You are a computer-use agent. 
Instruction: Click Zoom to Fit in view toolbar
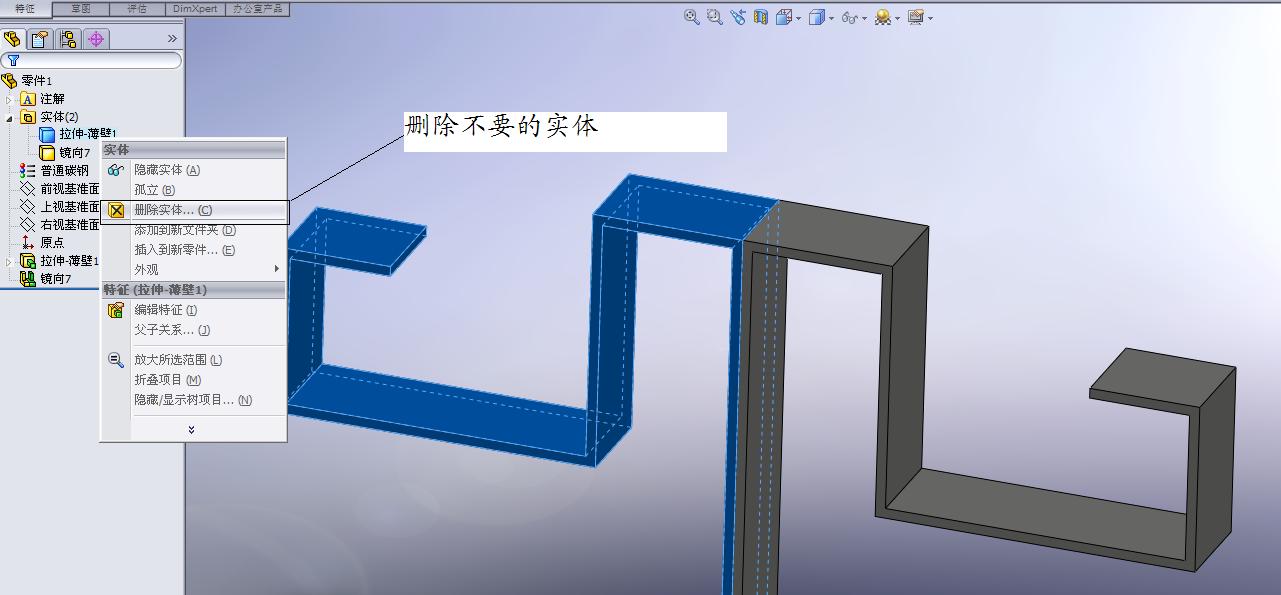point(691,17)
